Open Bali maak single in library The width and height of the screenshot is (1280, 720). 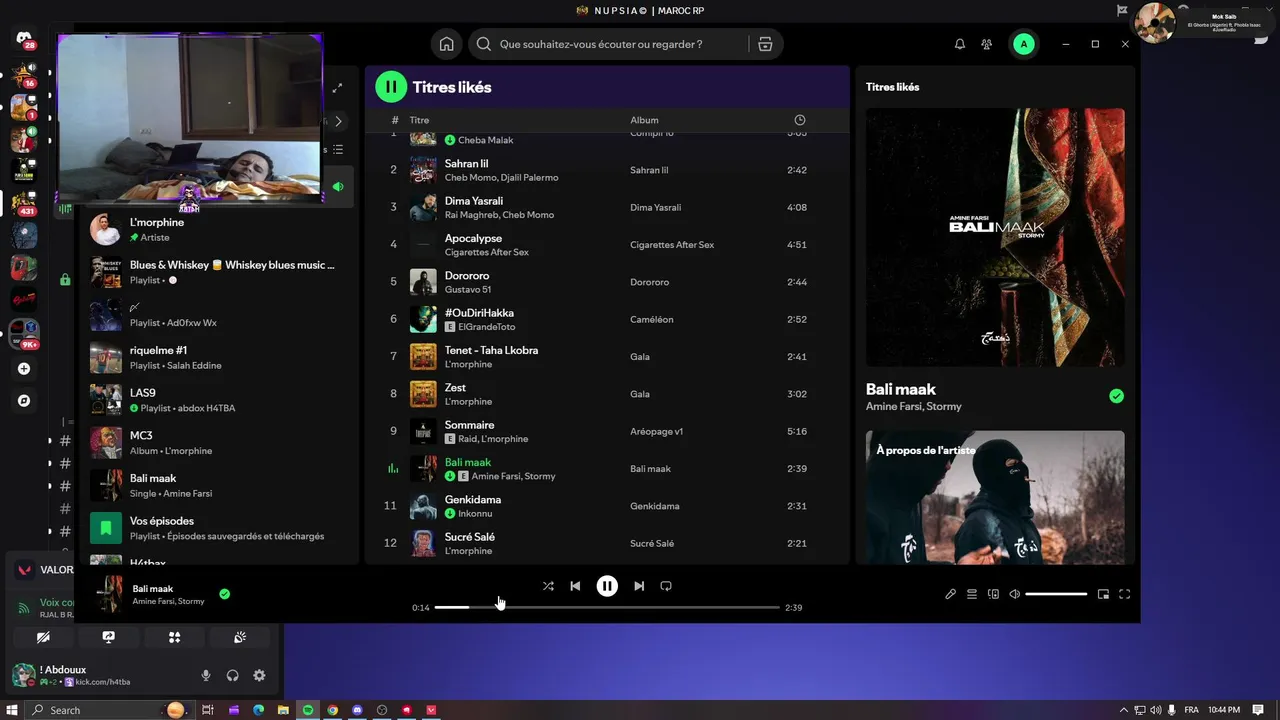218,485
